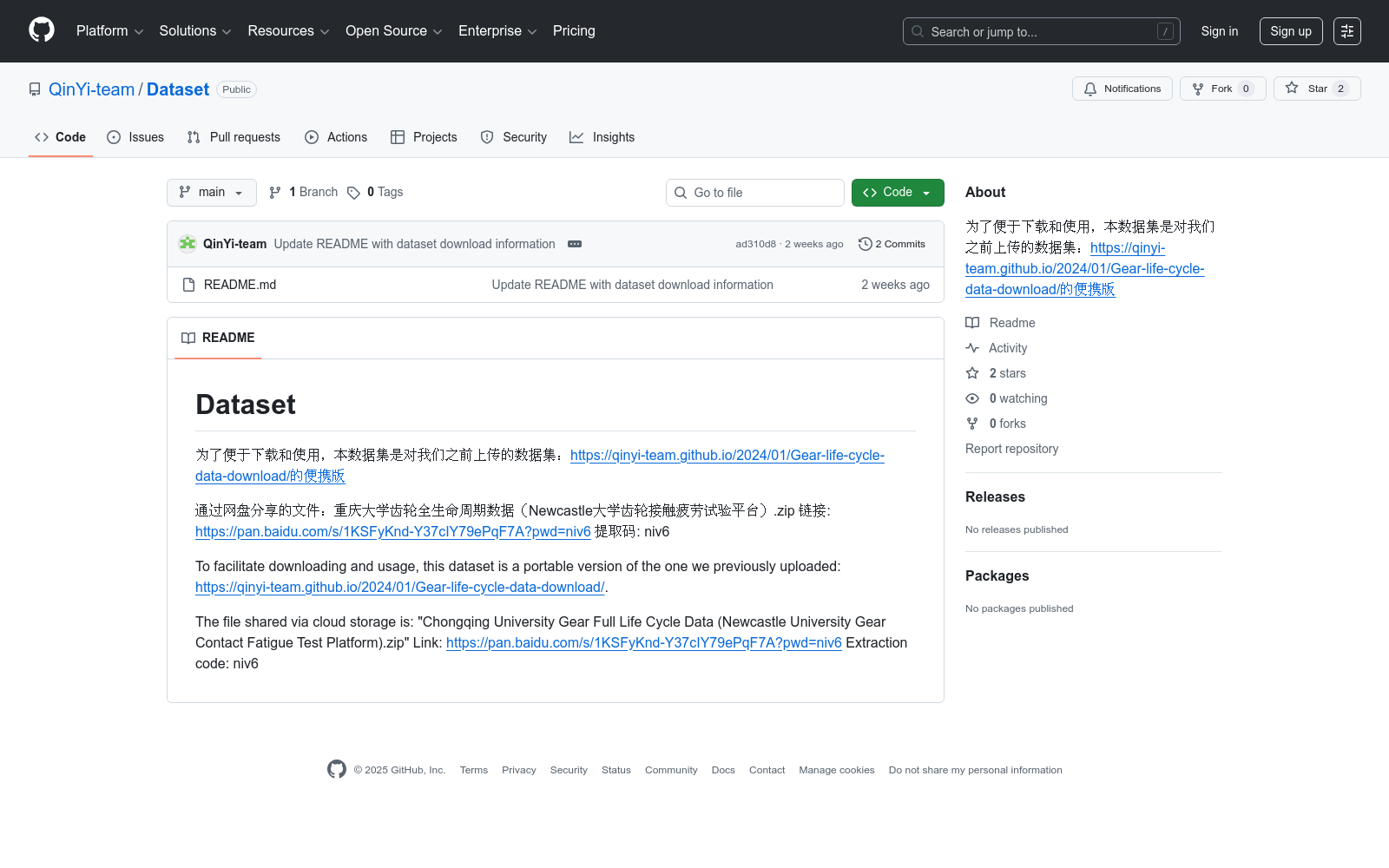View the 0 forks link
Image resolution: width=1389 pixels, height=868 pixels.
(996, 423)
